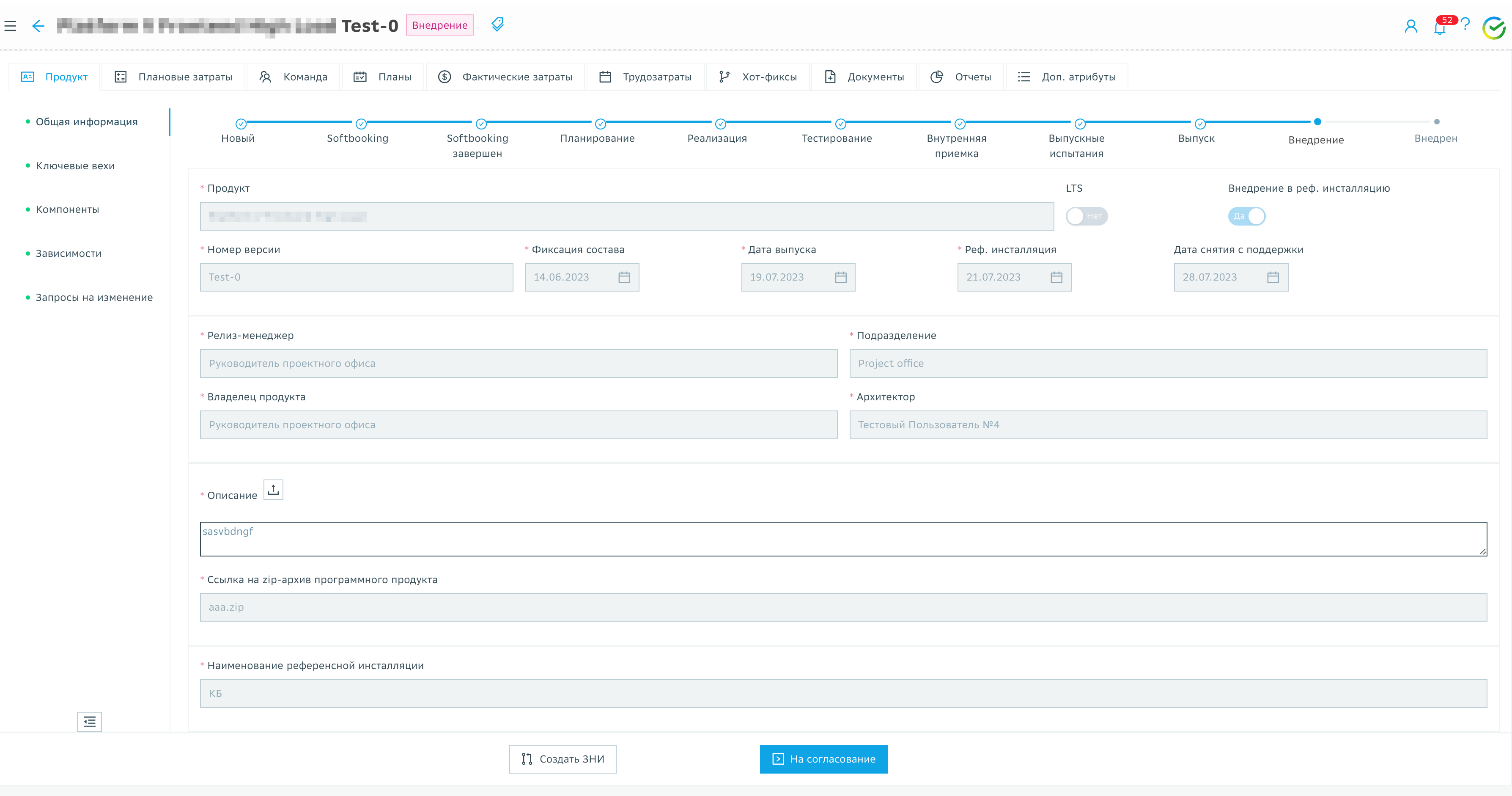
Task: Open help via the question mark icon
Action: click(x=1465, y=25)
